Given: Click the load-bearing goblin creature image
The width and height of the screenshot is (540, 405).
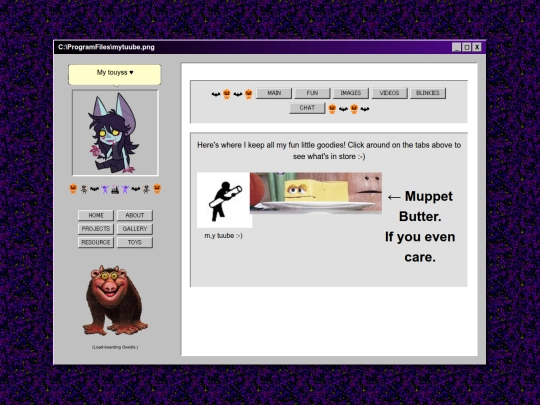Looking at the screenshot, I should coord(115,300).
